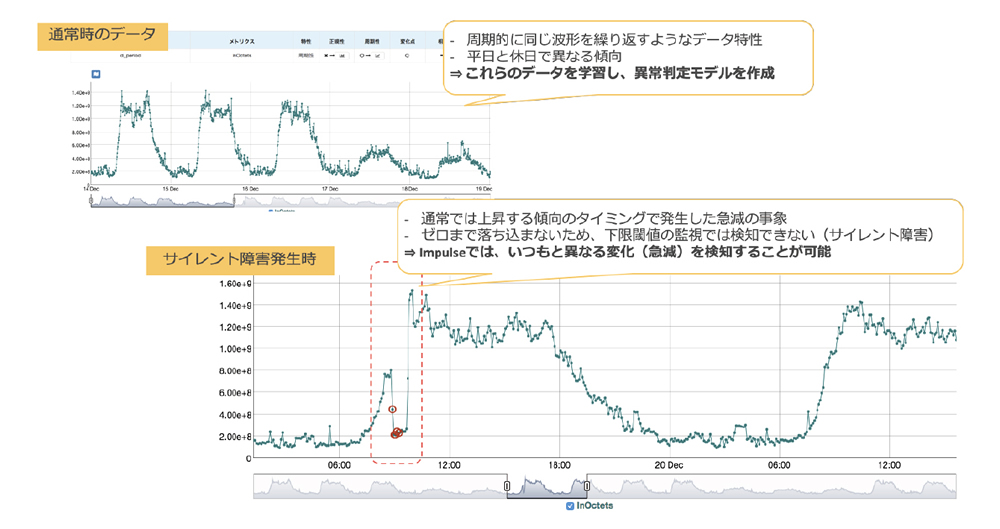Image resolution: width=1000 pixels, height=529 pixels.
Task: Select the 特性 column header
Action: (x=306, y=41)
